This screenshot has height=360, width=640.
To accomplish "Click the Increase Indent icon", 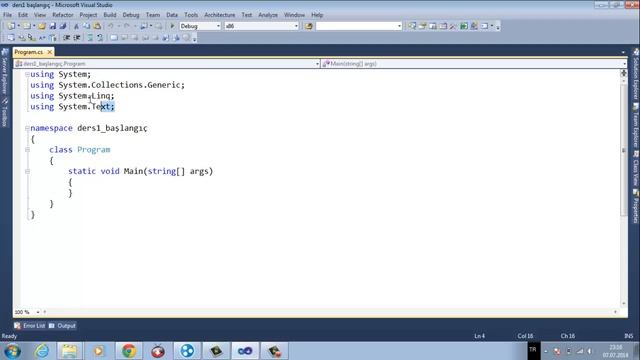I will tap(77, 38).
